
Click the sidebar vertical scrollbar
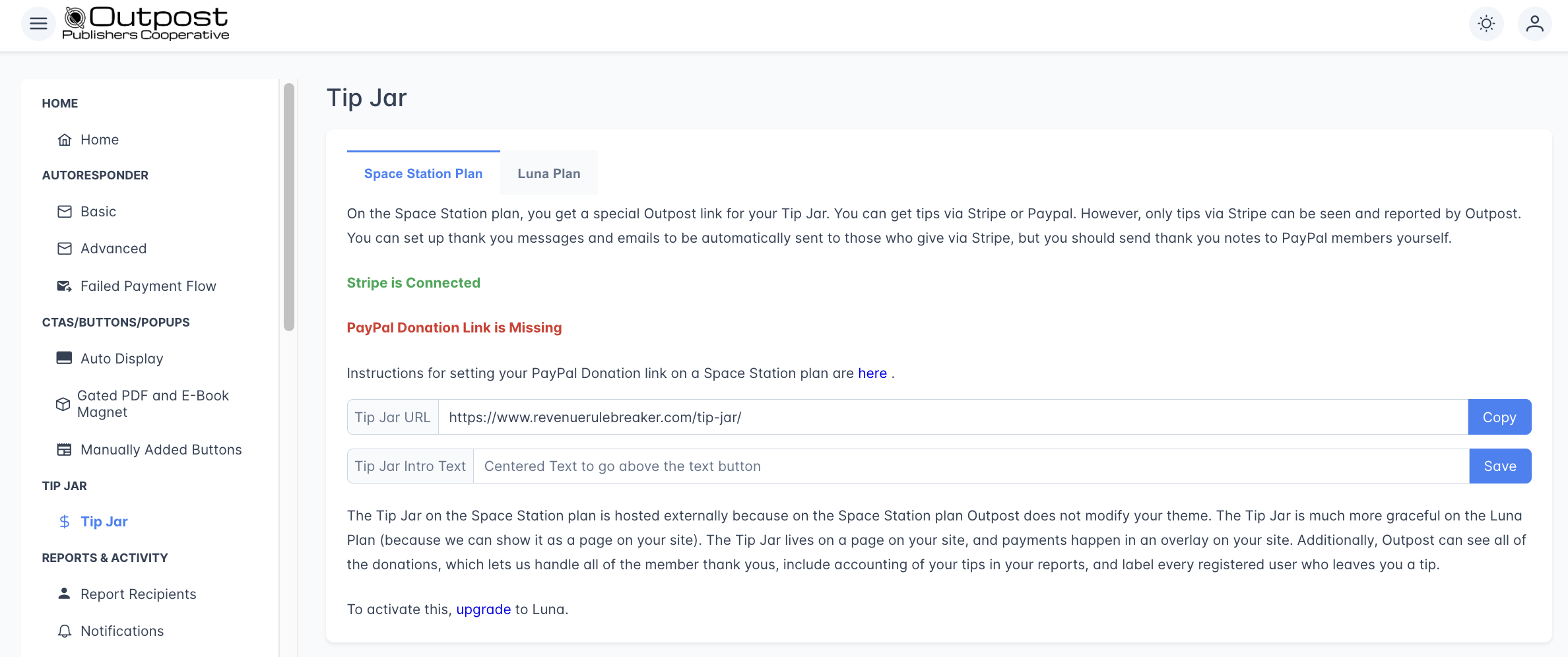point(288,207)
